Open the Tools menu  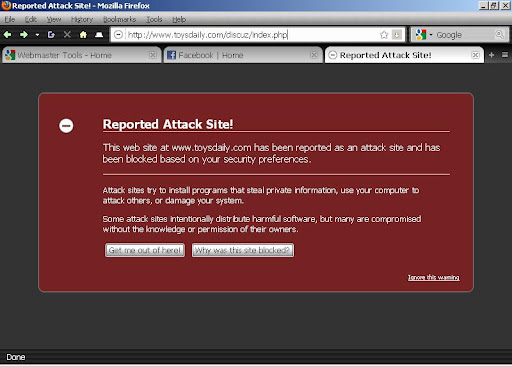click(x=154, y=19)
